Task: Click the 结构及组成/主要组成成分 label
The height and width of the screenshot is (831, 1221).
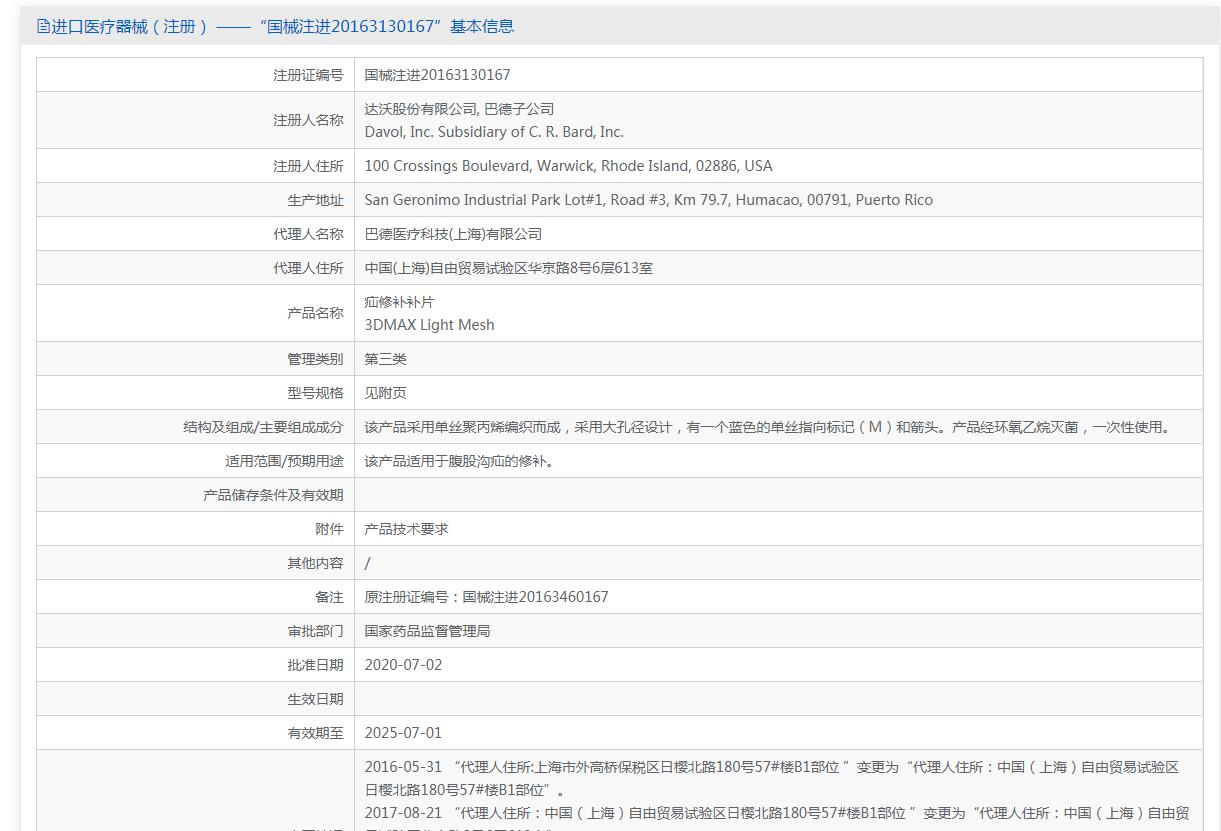Action: pos(263,427)
